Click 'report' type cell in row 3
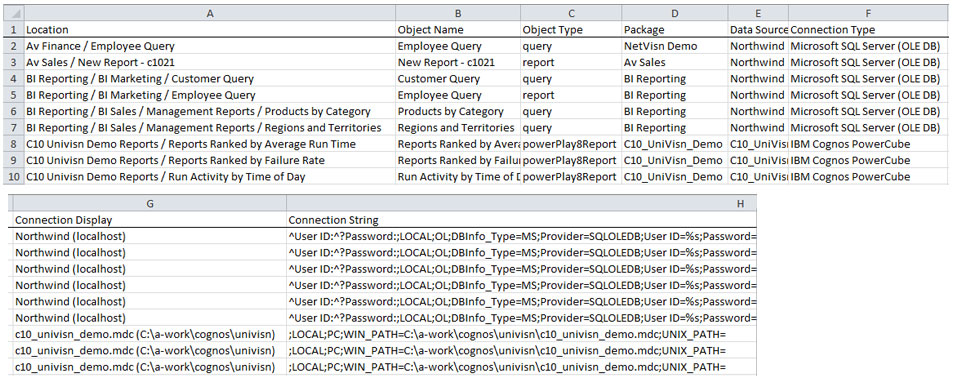Image resolution: width=960 pixels, height=379 pixels. 571,62
